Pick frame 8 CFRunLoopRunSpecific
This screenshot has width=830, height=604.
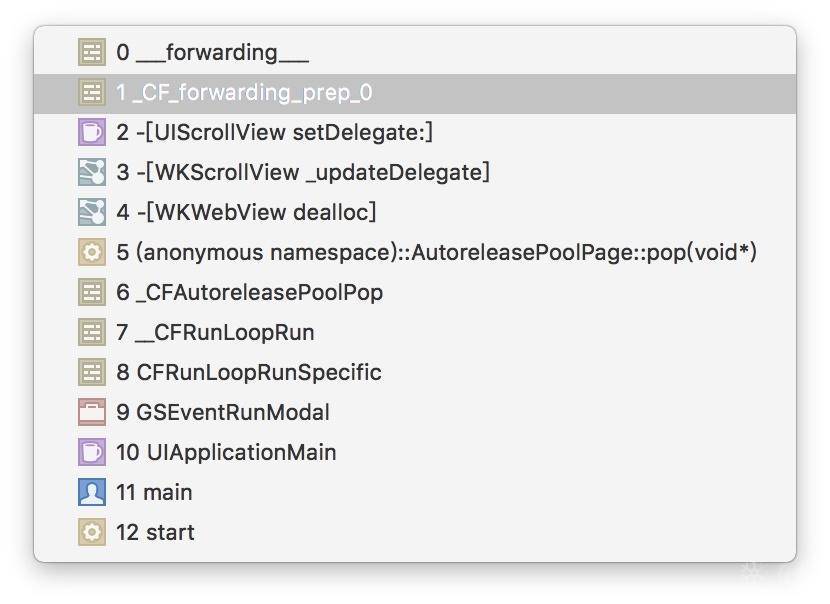pyautogui.click(x=248, y=372)
